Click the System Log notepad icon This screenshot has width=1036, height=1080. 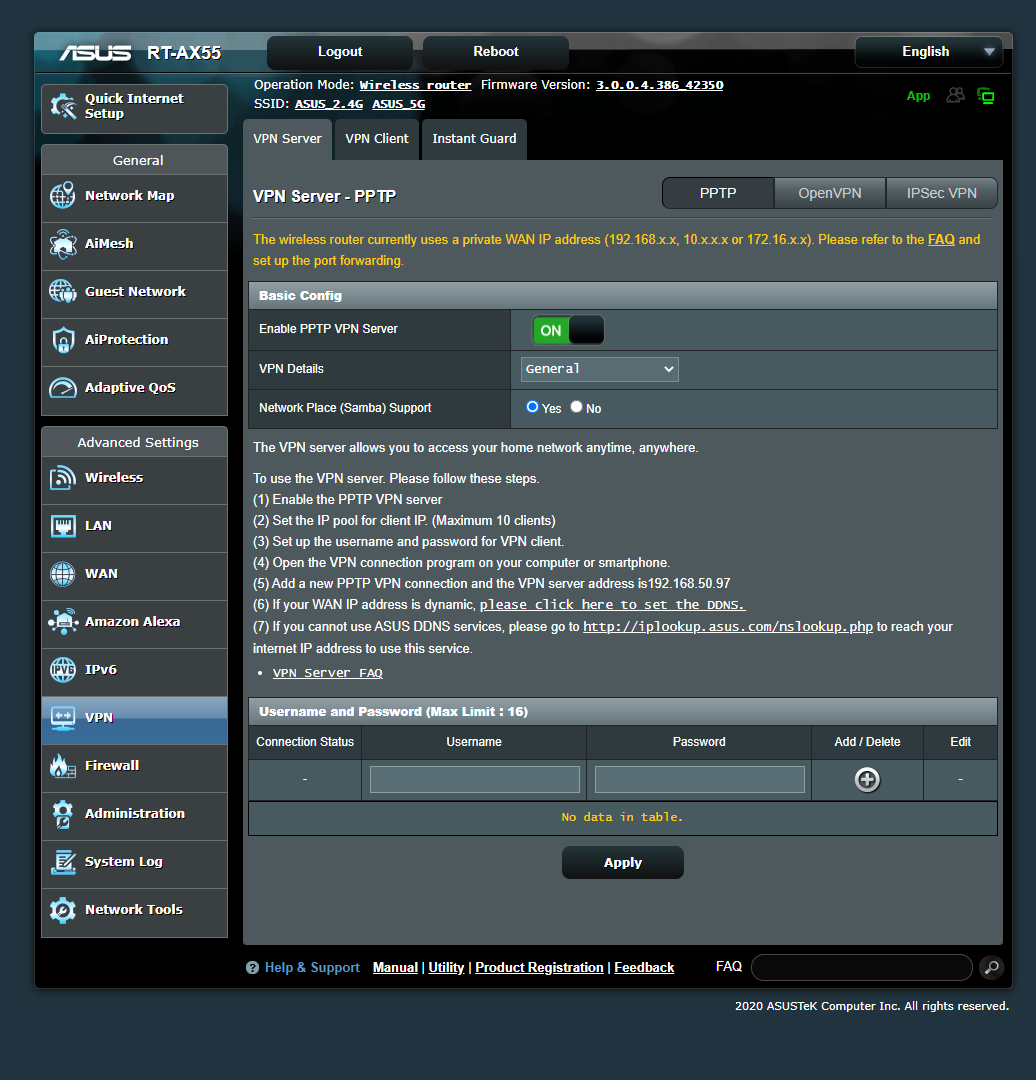pyautogui.click(x=63, y=862)
